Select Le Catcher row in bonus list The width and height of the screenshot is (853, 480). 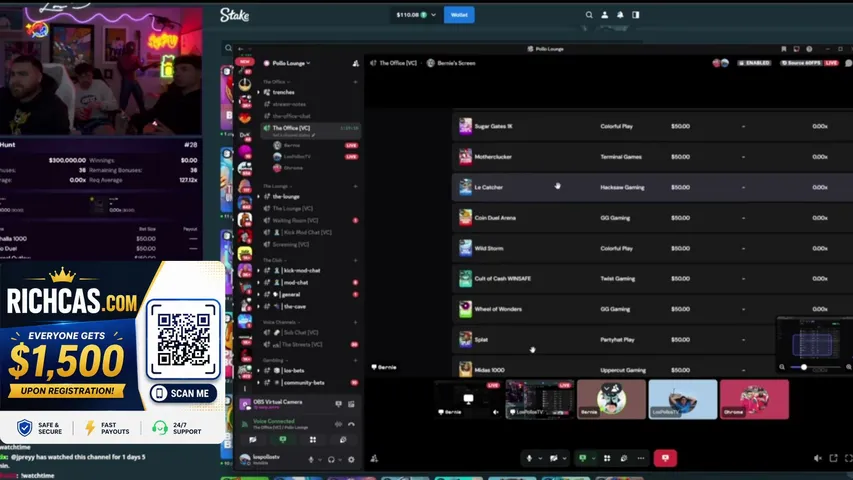(652, 187)
